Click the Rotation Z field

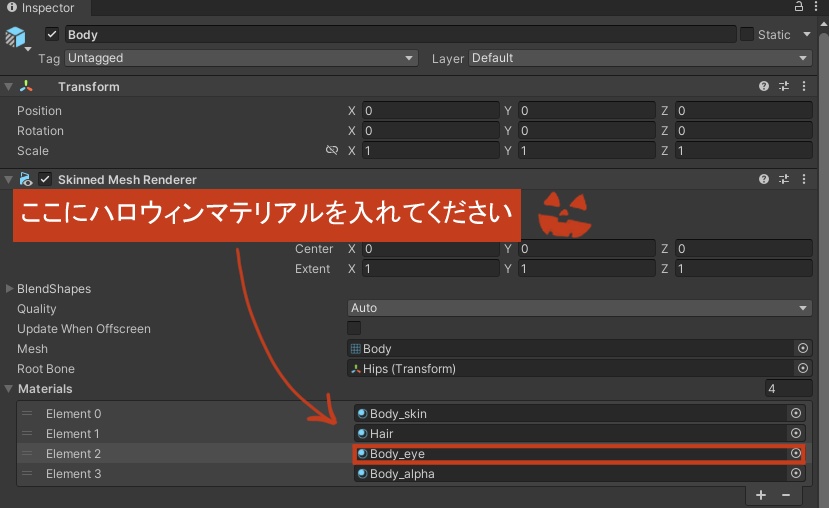[x=743, y=131]
